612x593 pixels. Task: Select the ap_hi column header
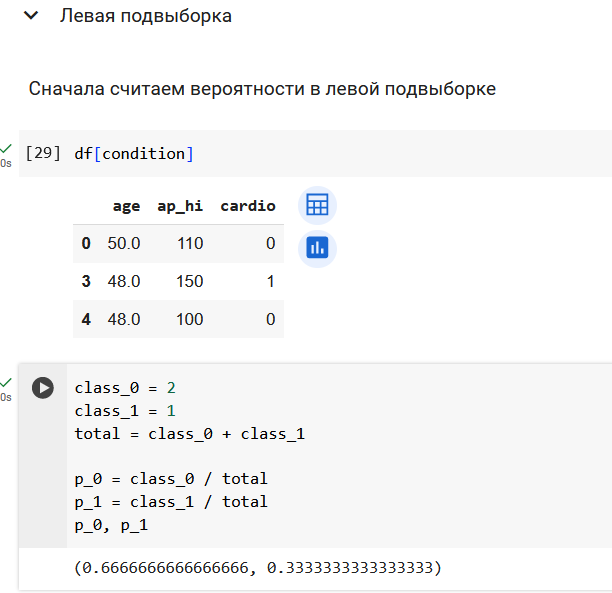tap(180, 206)
